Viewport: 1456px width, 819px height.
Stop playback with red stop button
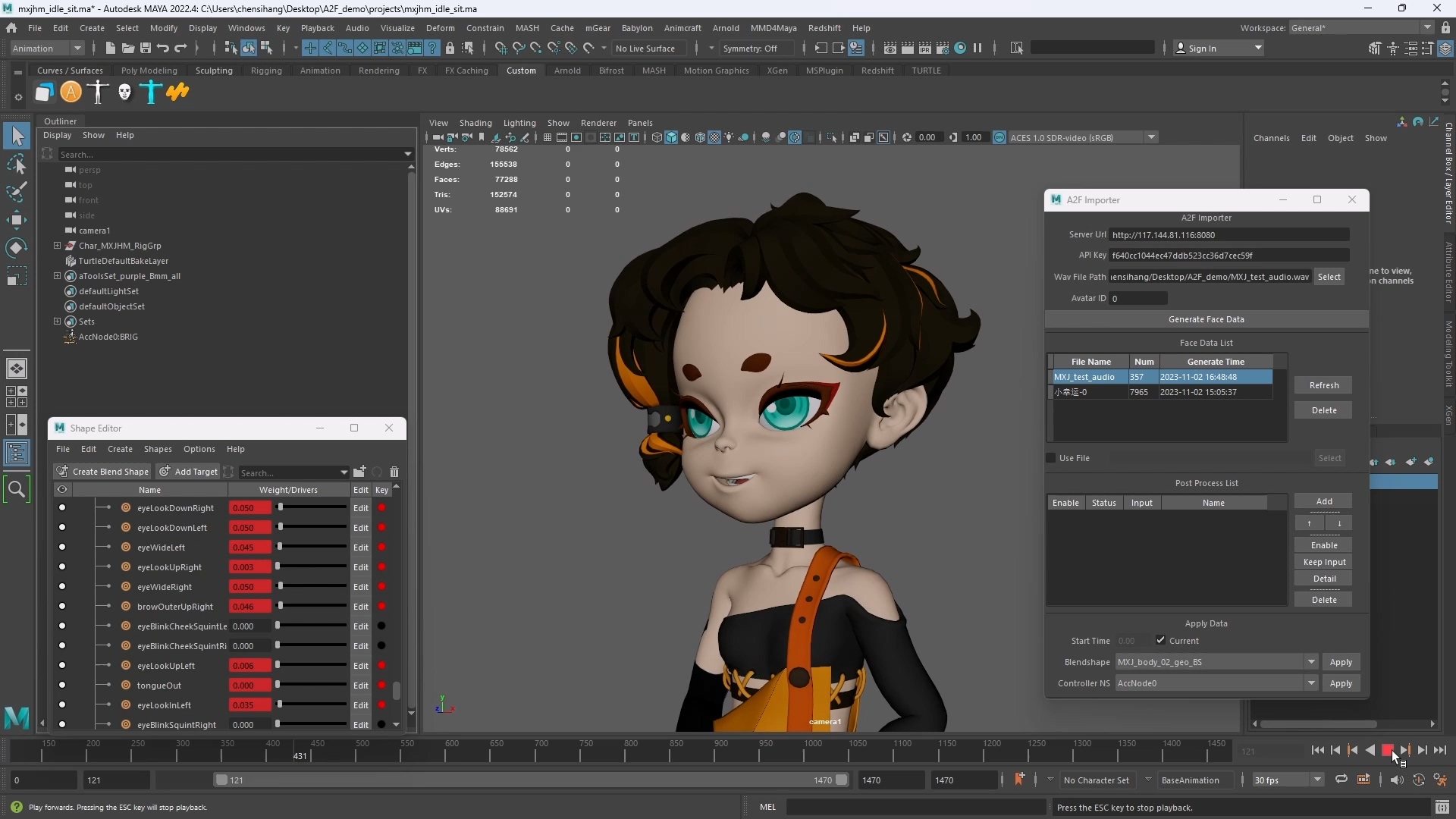click(x=1387, y=750)
